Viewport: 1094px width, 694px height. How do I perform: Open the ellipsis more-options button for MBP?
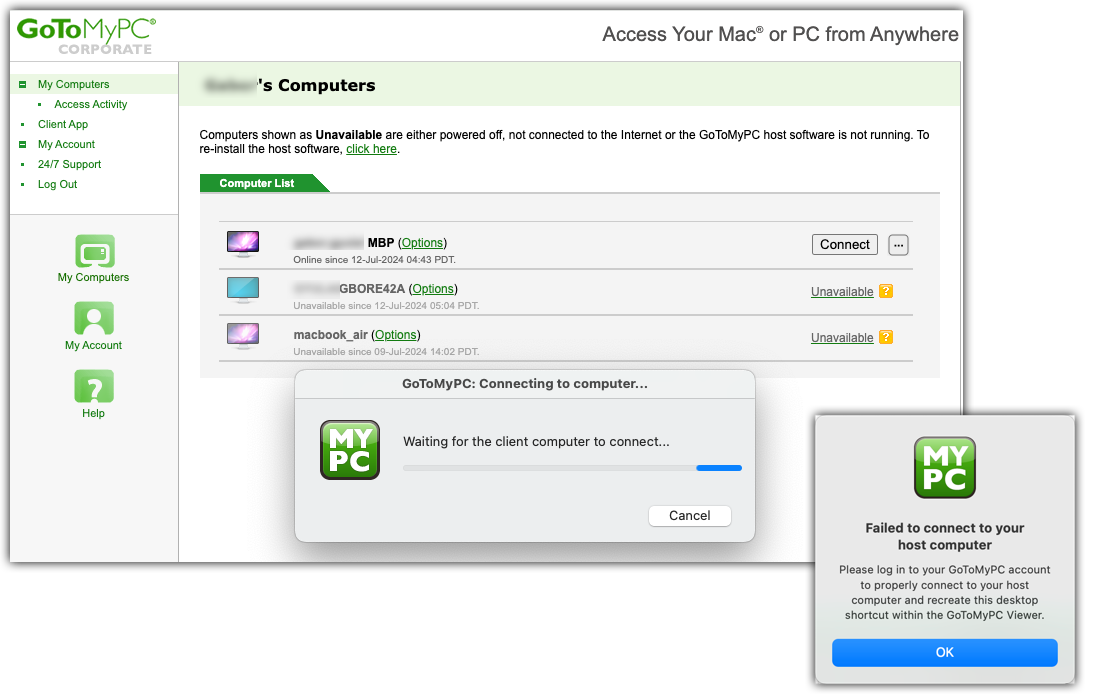click(x=899, y=245)
